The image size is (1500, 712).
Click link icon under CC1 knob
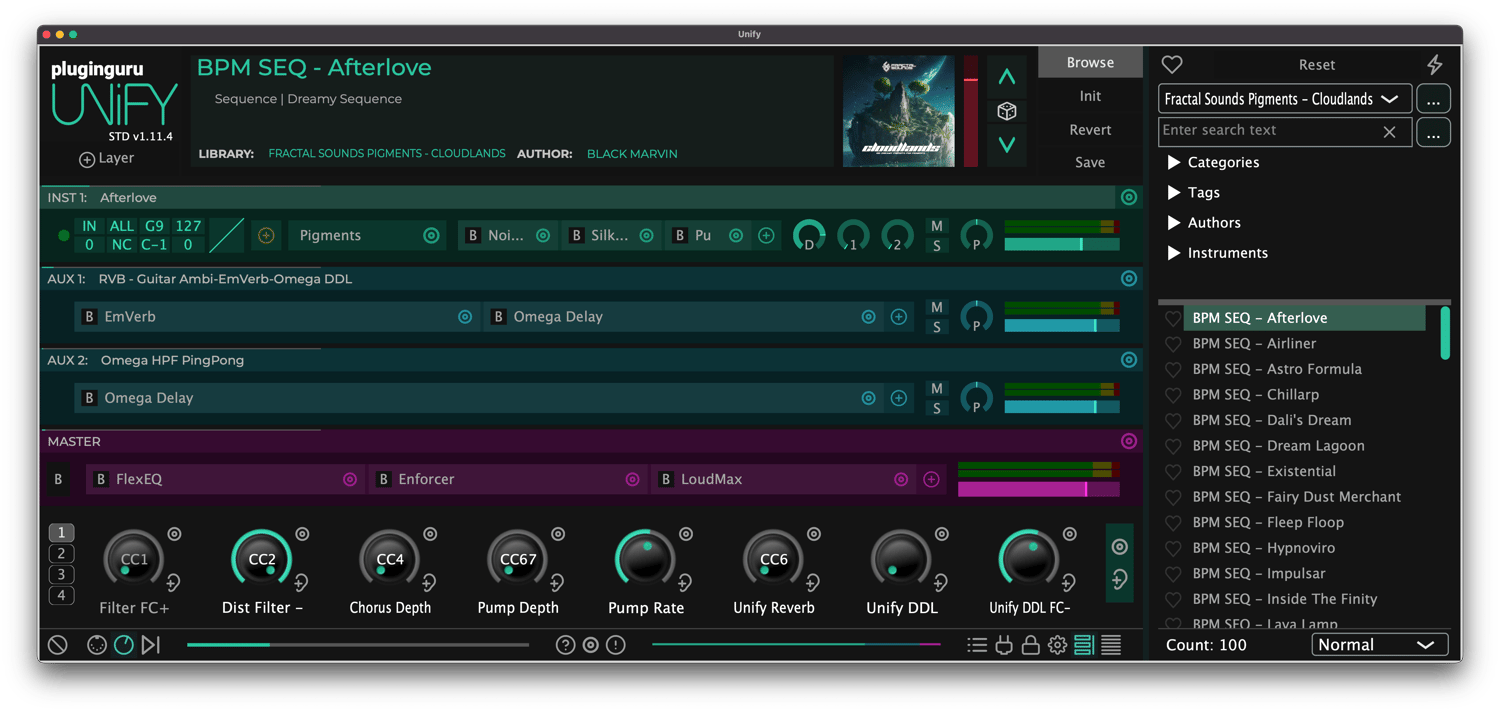tap(173, 582)
